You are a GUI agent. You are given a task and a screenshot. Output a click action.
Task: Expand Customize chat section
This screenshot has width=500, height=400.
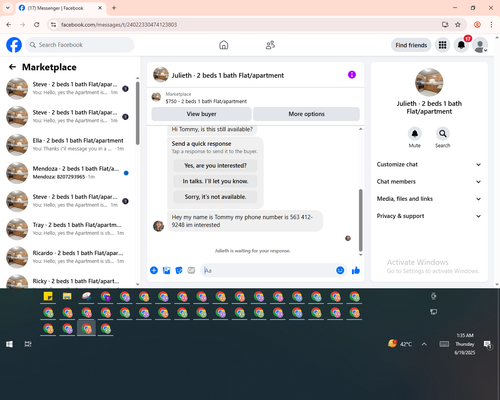click(429, 164)
